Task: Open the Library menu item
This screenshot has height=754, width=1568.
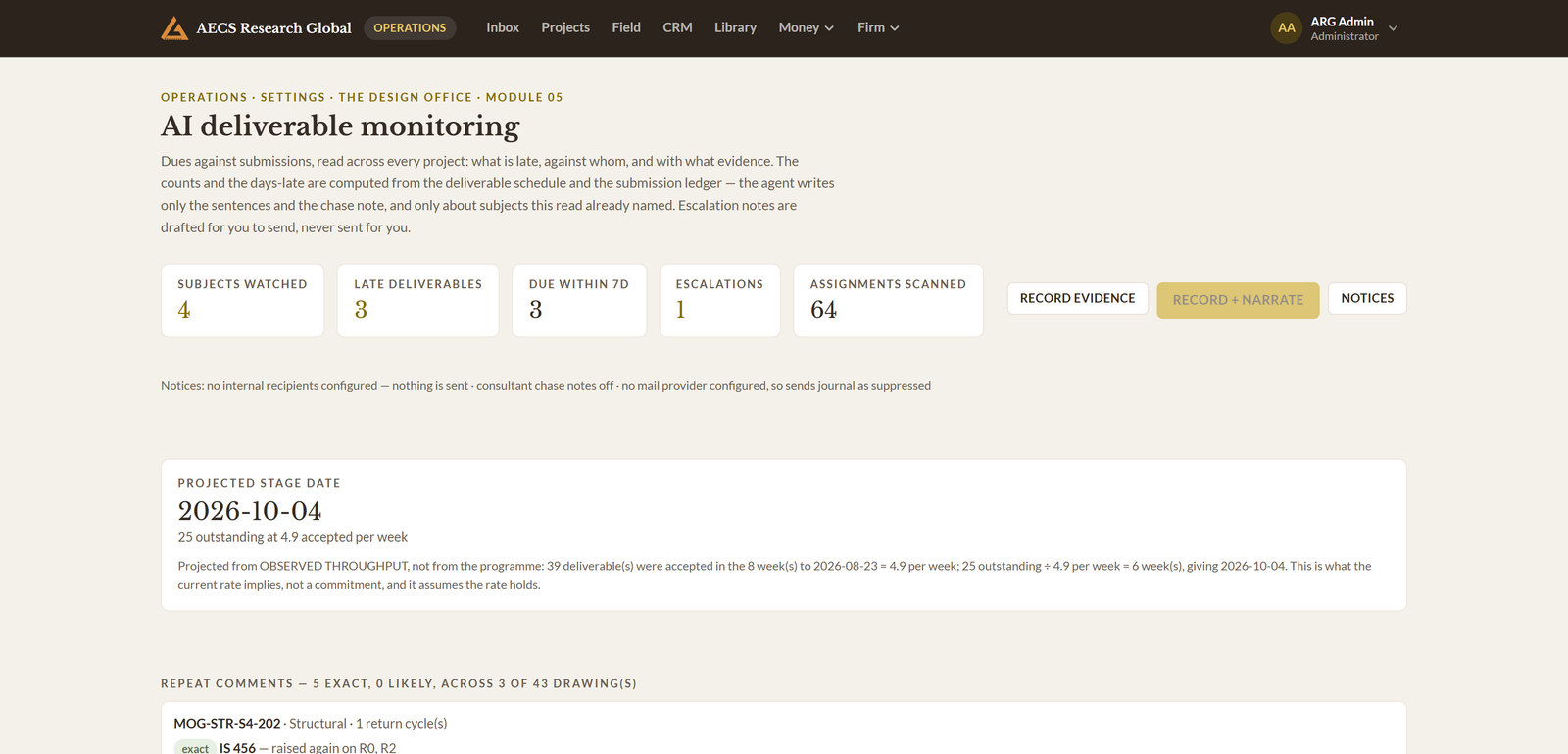Action: coord(735,27)
